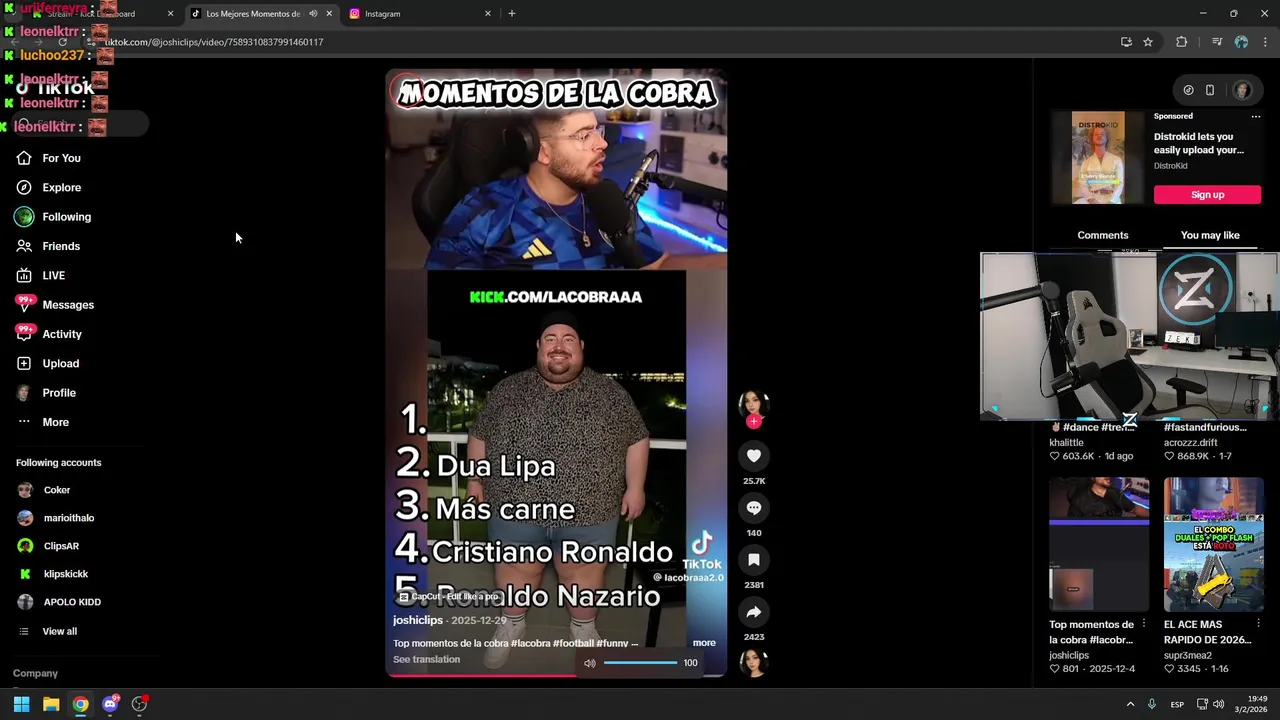Open the sponsored ad options menu
Image resolution: width=1280 pixels, height=720 pixels.
click(1256, 116)
